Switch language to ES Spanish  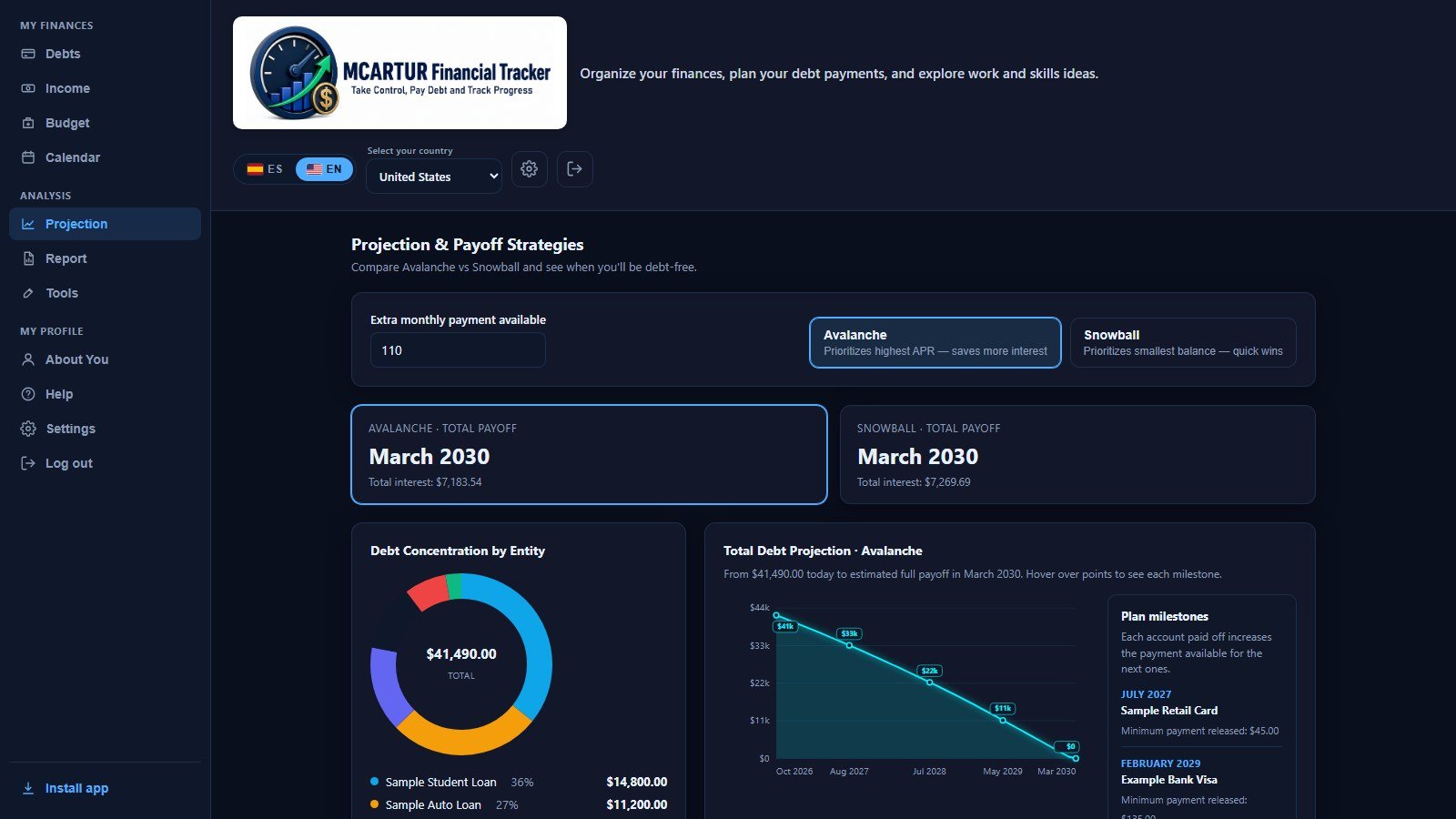point(265,169)
